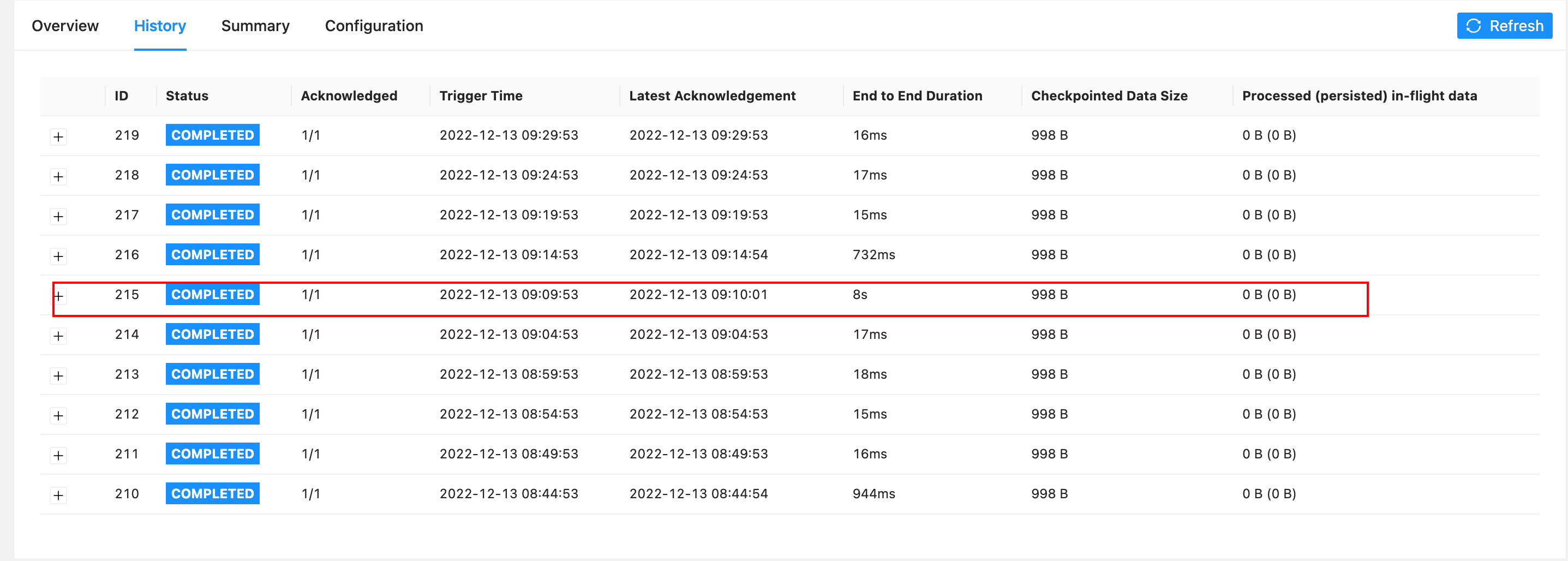Expand row for checkpoint 219

pos(58,136)
